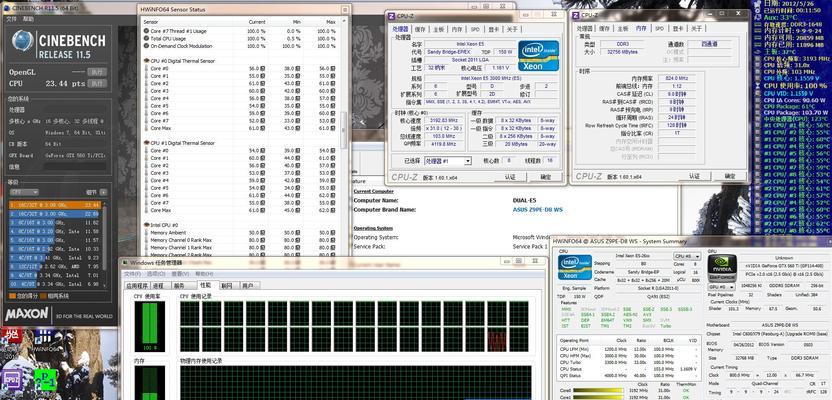Collapse the CPU #0 Digital Thermal Sensor group
Screen dimensions: 832x400
point(146,61)
